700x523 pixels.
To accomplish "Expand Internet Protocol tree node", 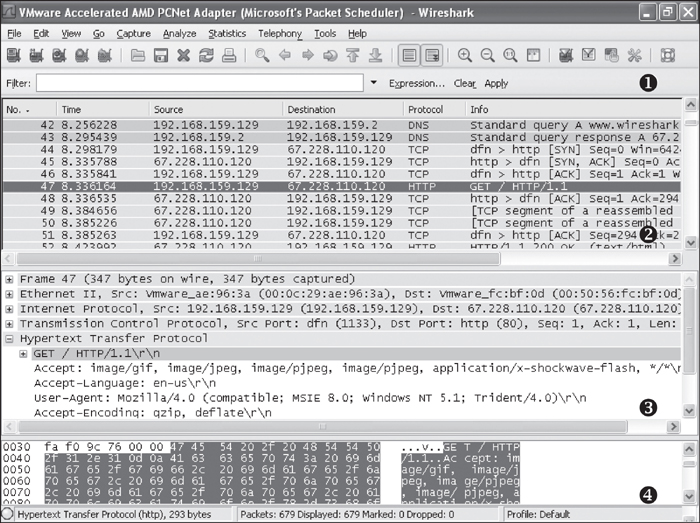I will [x=9, y=309].
